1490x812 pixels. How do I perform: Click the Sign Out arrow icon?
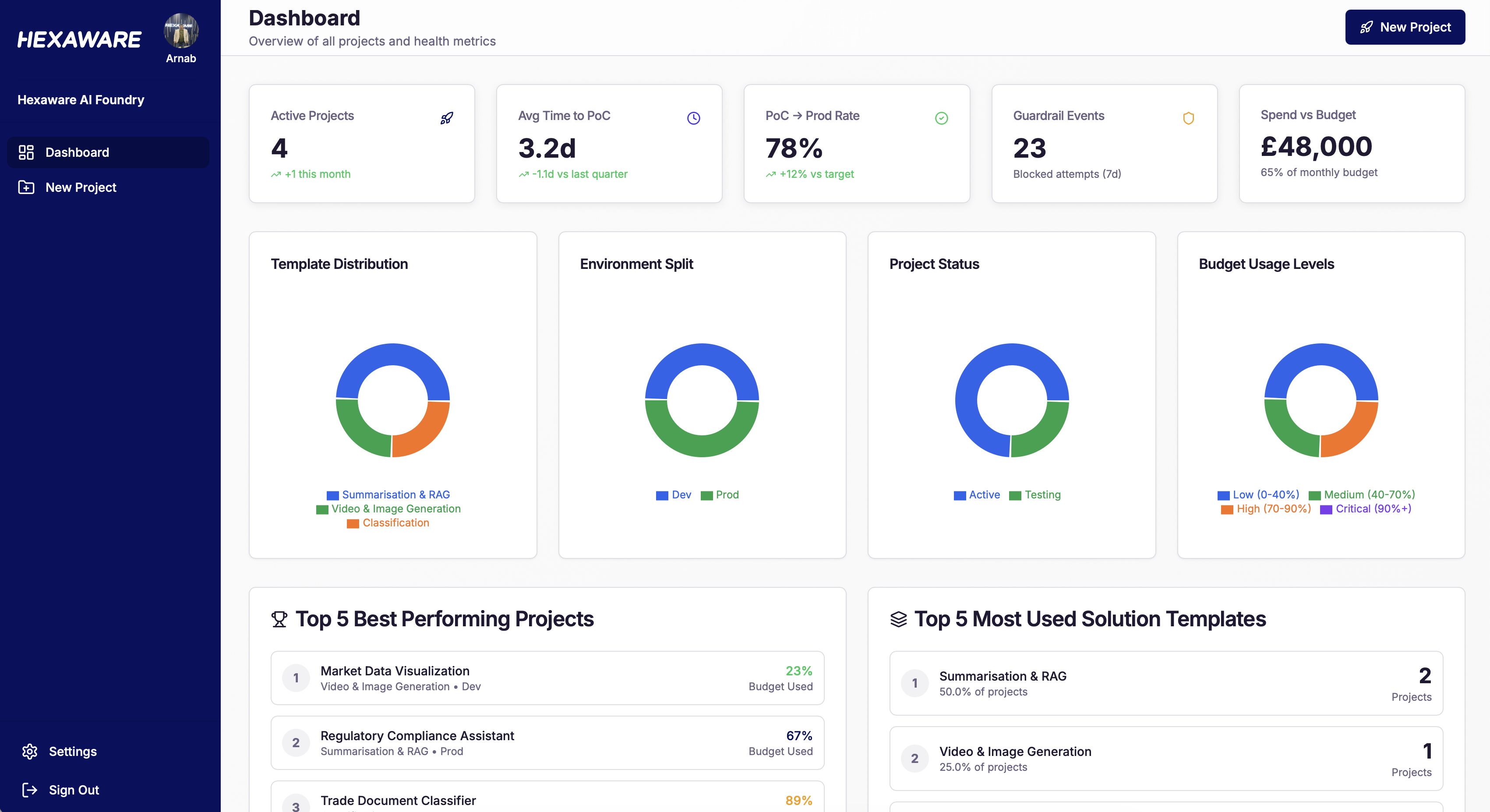(x=29, y=789)
